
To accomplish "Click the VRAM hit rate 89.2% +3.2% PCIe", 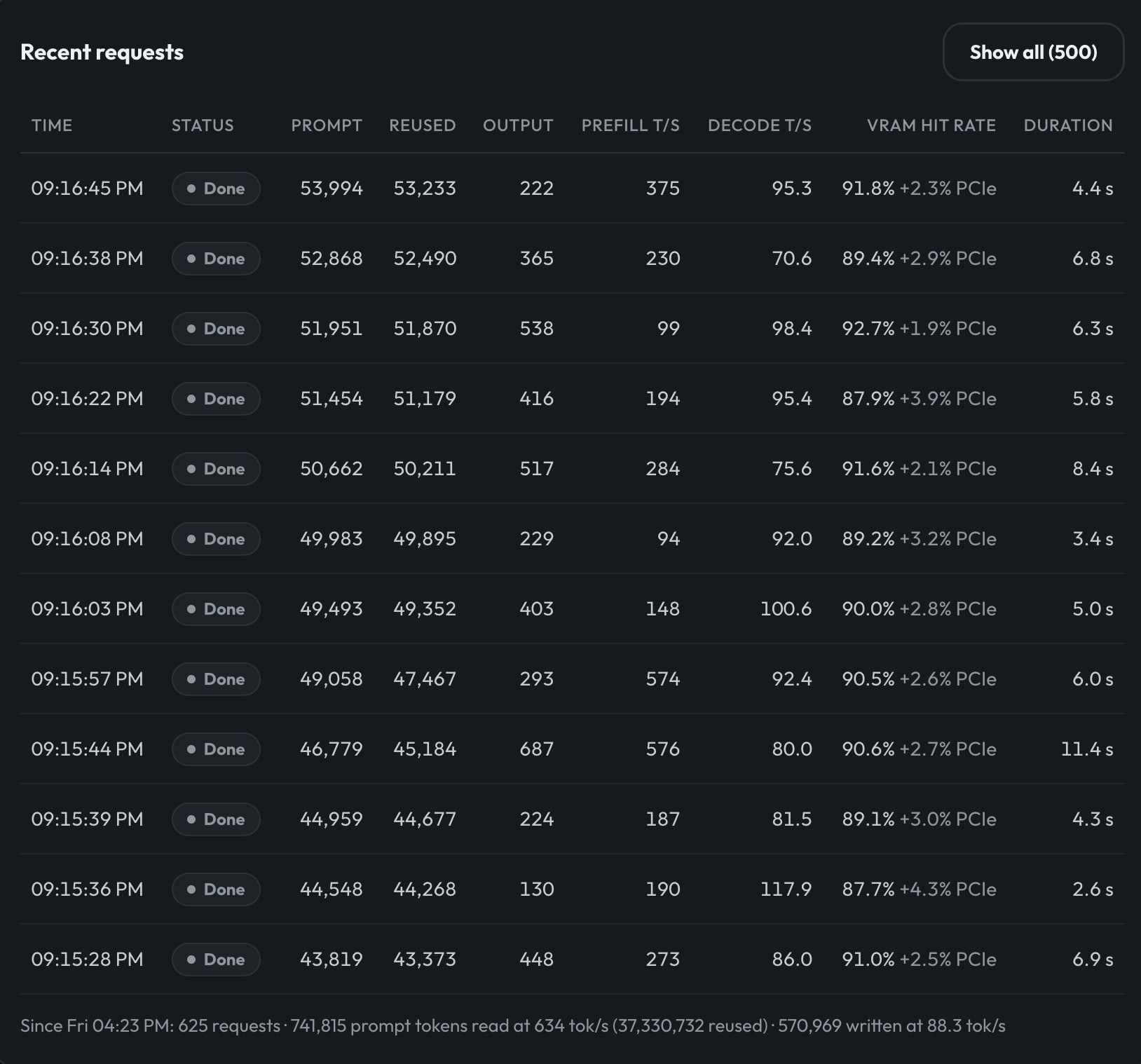I will pos(919,539).
